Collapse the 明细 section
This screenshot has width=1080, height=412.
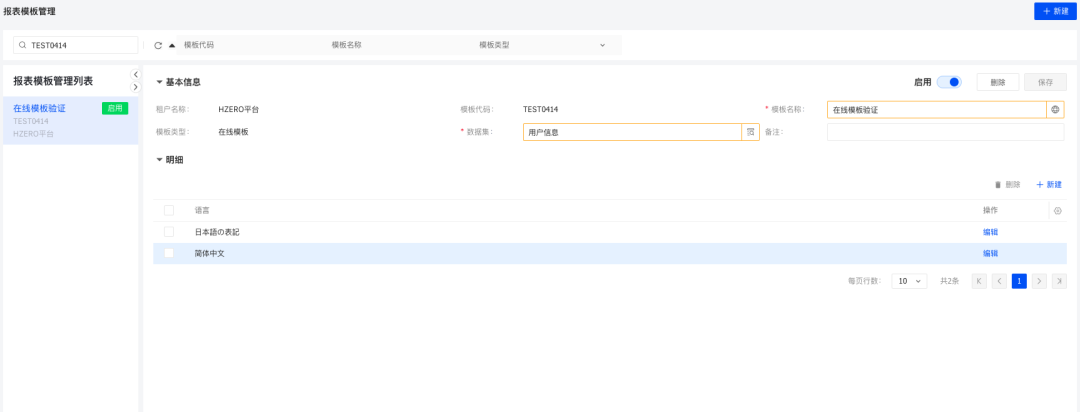click(x=159, y=159)
